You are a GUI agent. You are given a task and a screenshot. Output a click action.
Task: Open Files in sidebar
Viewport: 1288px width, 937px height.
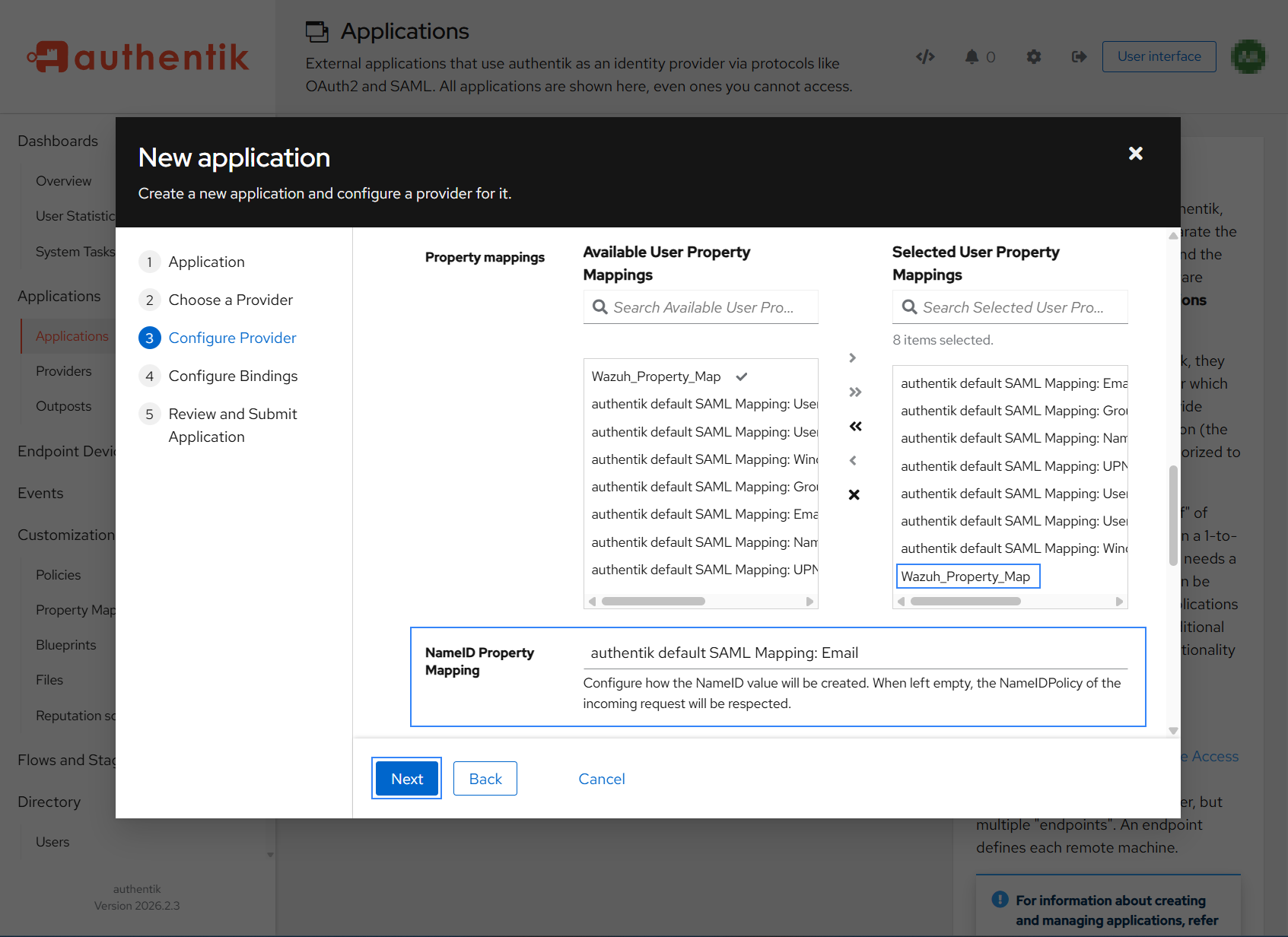point(49,680)
